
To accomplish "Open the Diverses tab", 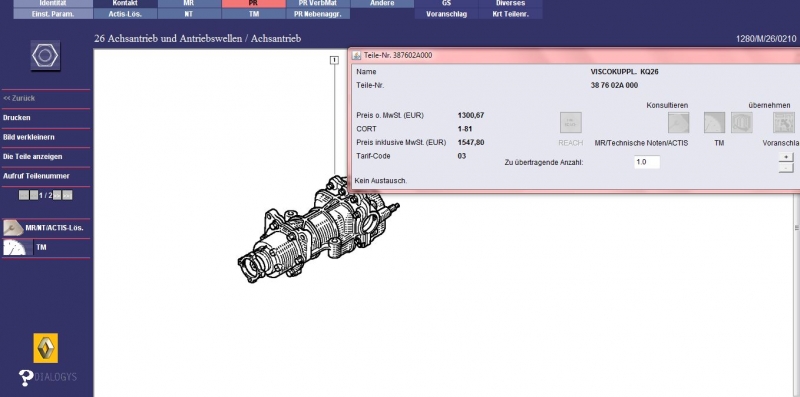I will 510,3.
